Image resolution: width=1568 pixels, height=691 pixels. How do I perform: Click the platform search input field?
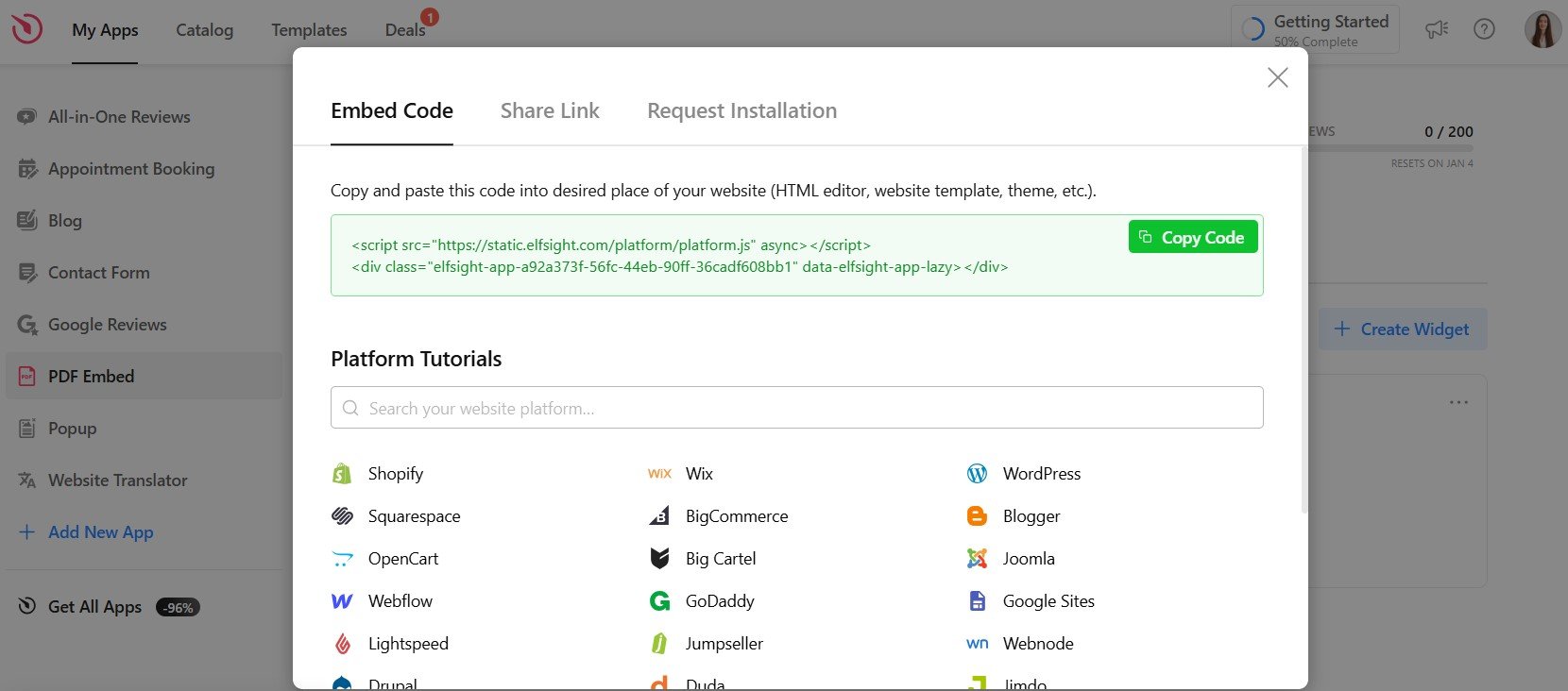pyautogui.click(x=797, y=408)
